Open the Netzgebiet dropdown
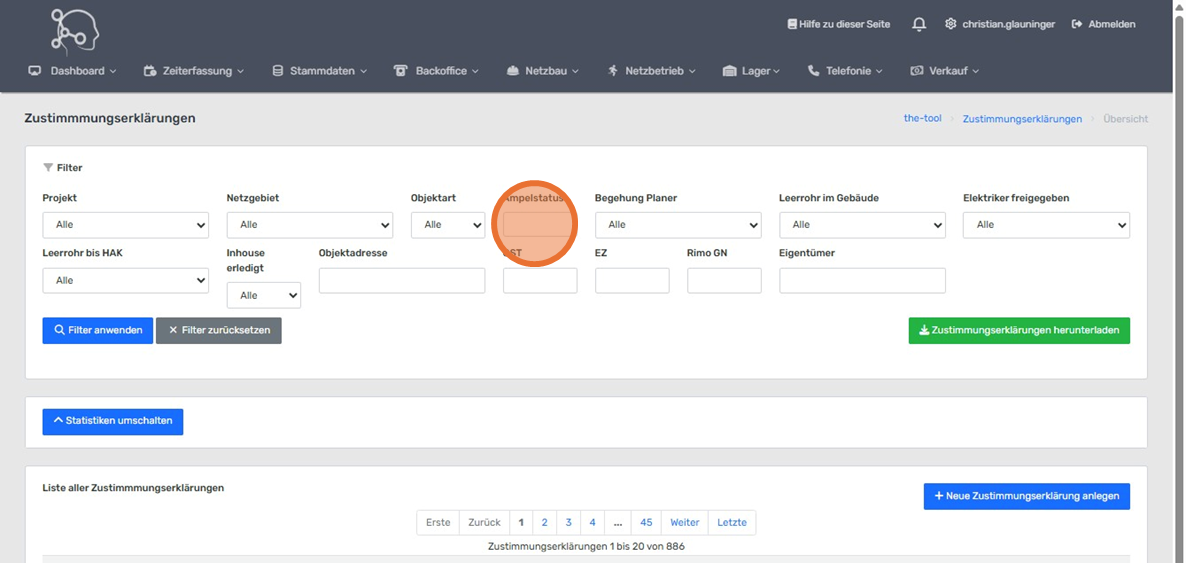Viewport: 1186px width, 563px height. (x=309, y=225)
